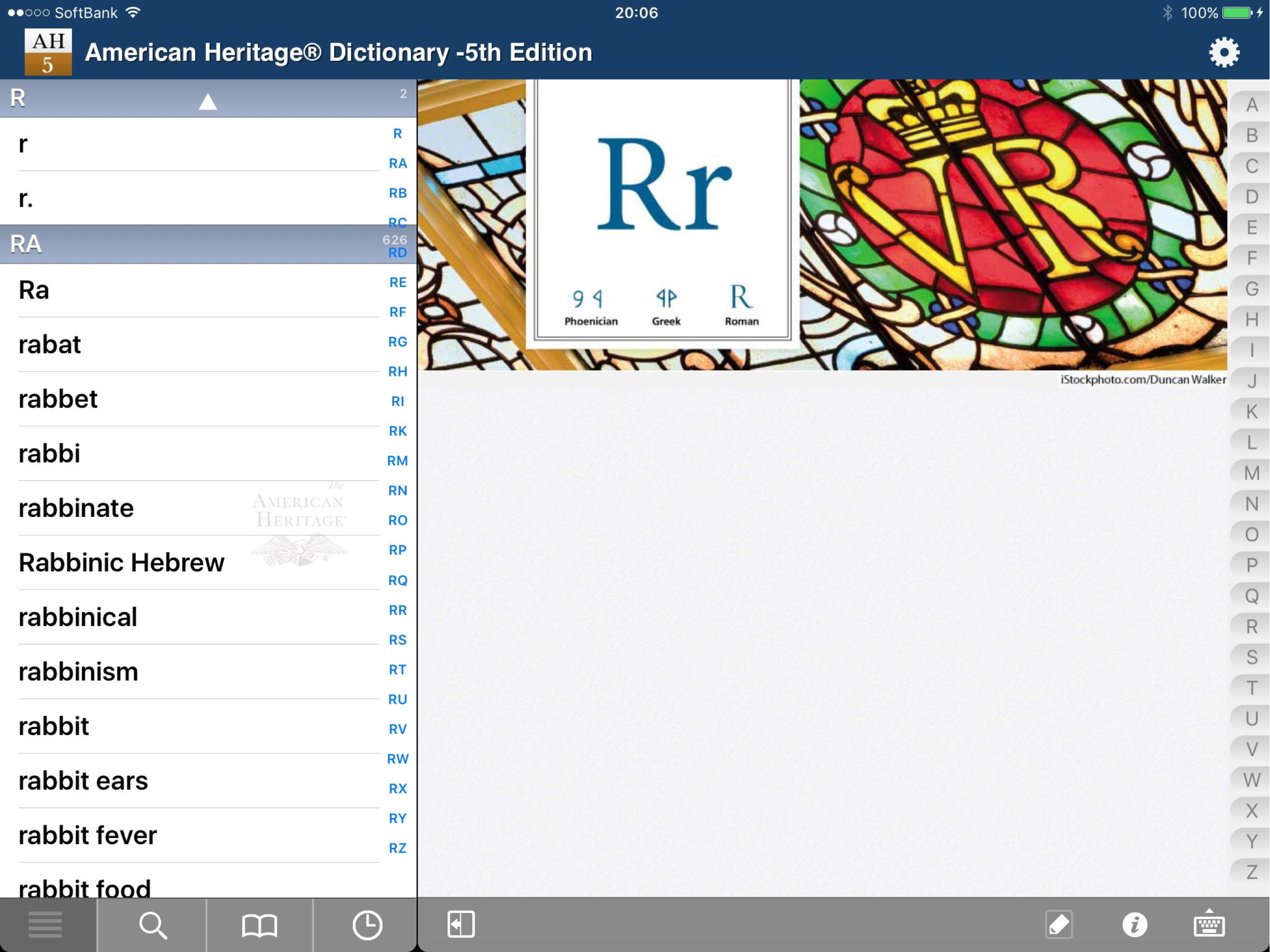Collapse the R section header triangle
The width and height of the screenshot is (1270, 952).
[208, 101]
